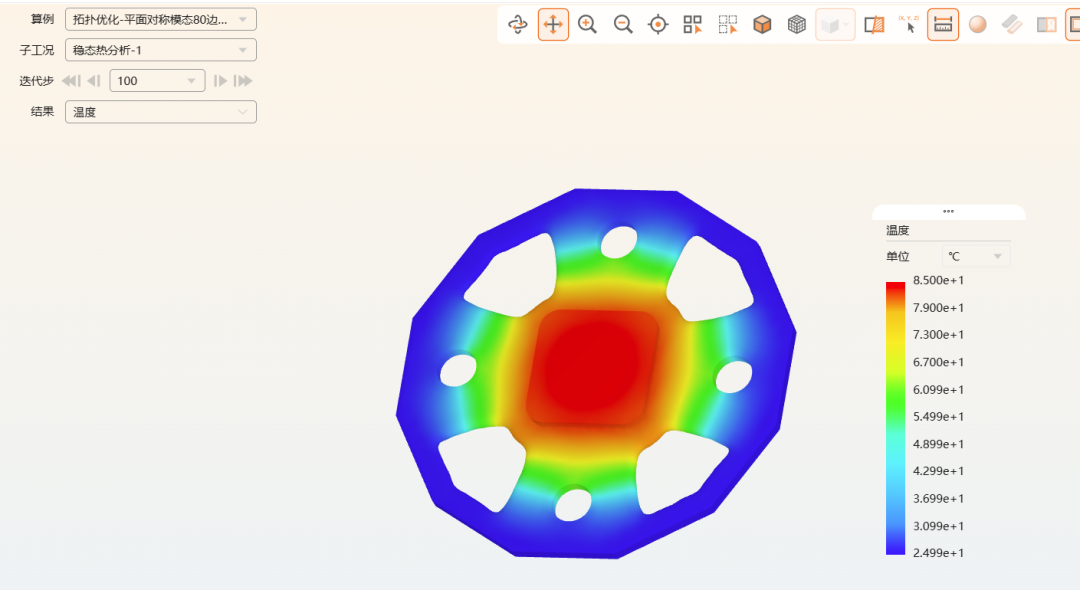Click the split compare view icon

point(1046,25)
